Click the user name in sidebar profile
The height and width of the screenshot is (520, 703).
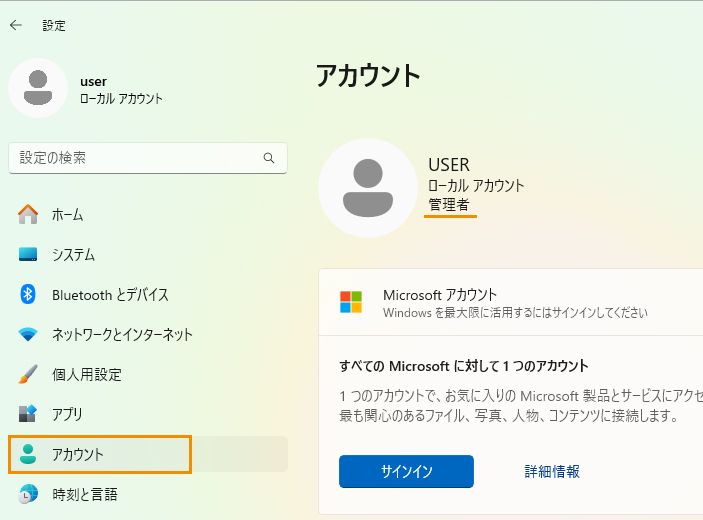tap(93, 82)
